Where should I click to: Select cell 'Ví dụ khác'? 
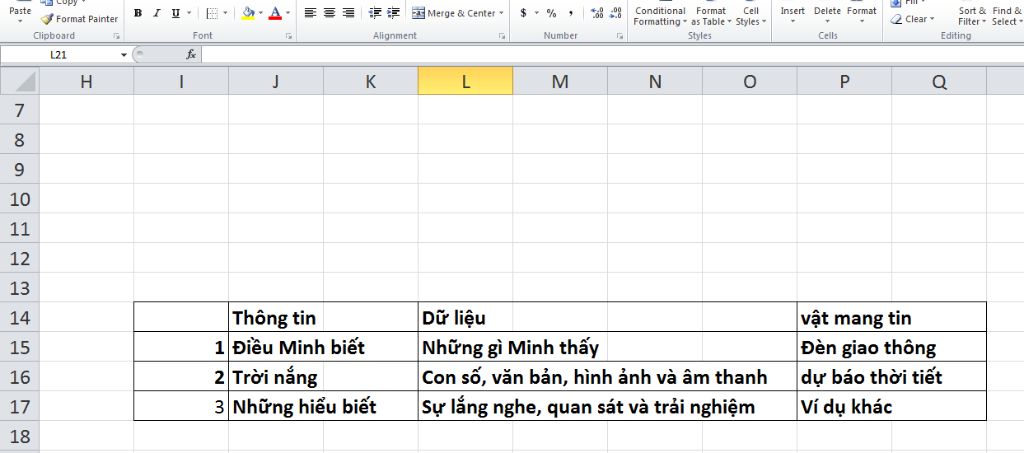click(x=844, y=406)
